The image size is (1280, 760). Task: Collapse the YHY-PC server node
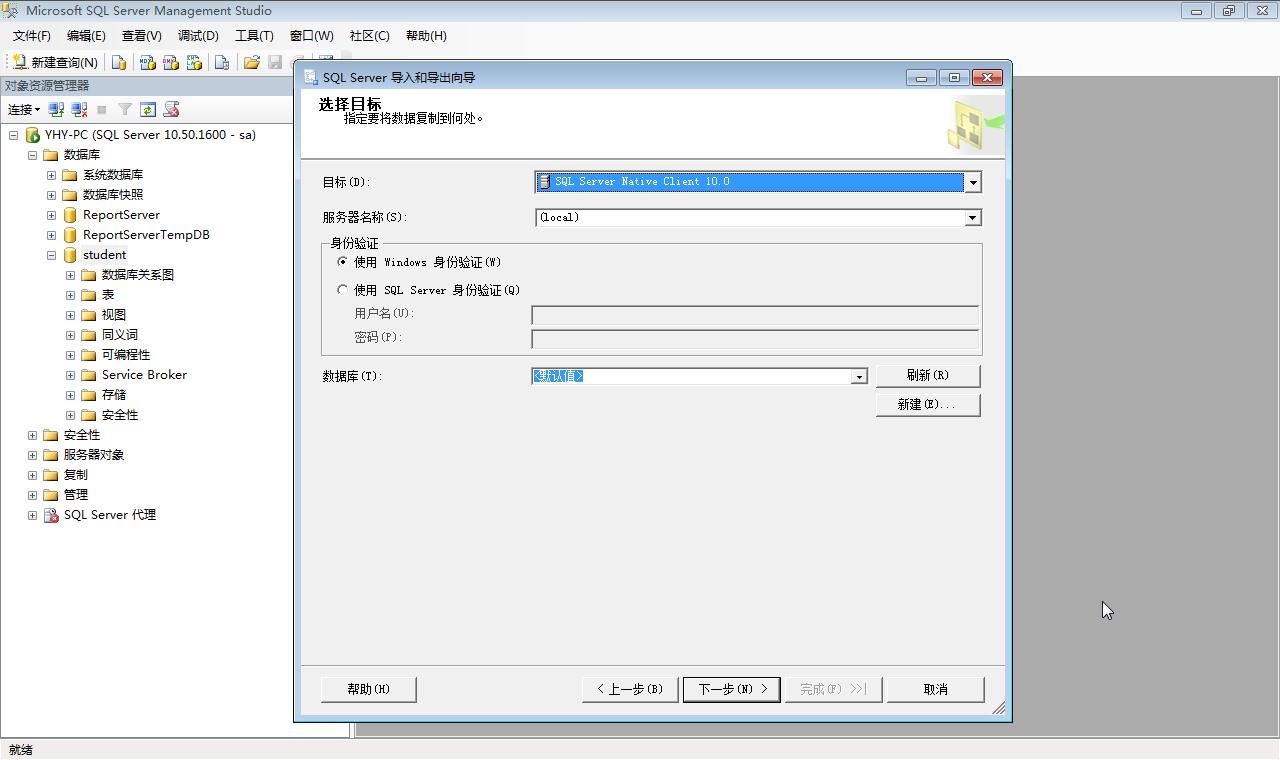[x=13, y=135]
